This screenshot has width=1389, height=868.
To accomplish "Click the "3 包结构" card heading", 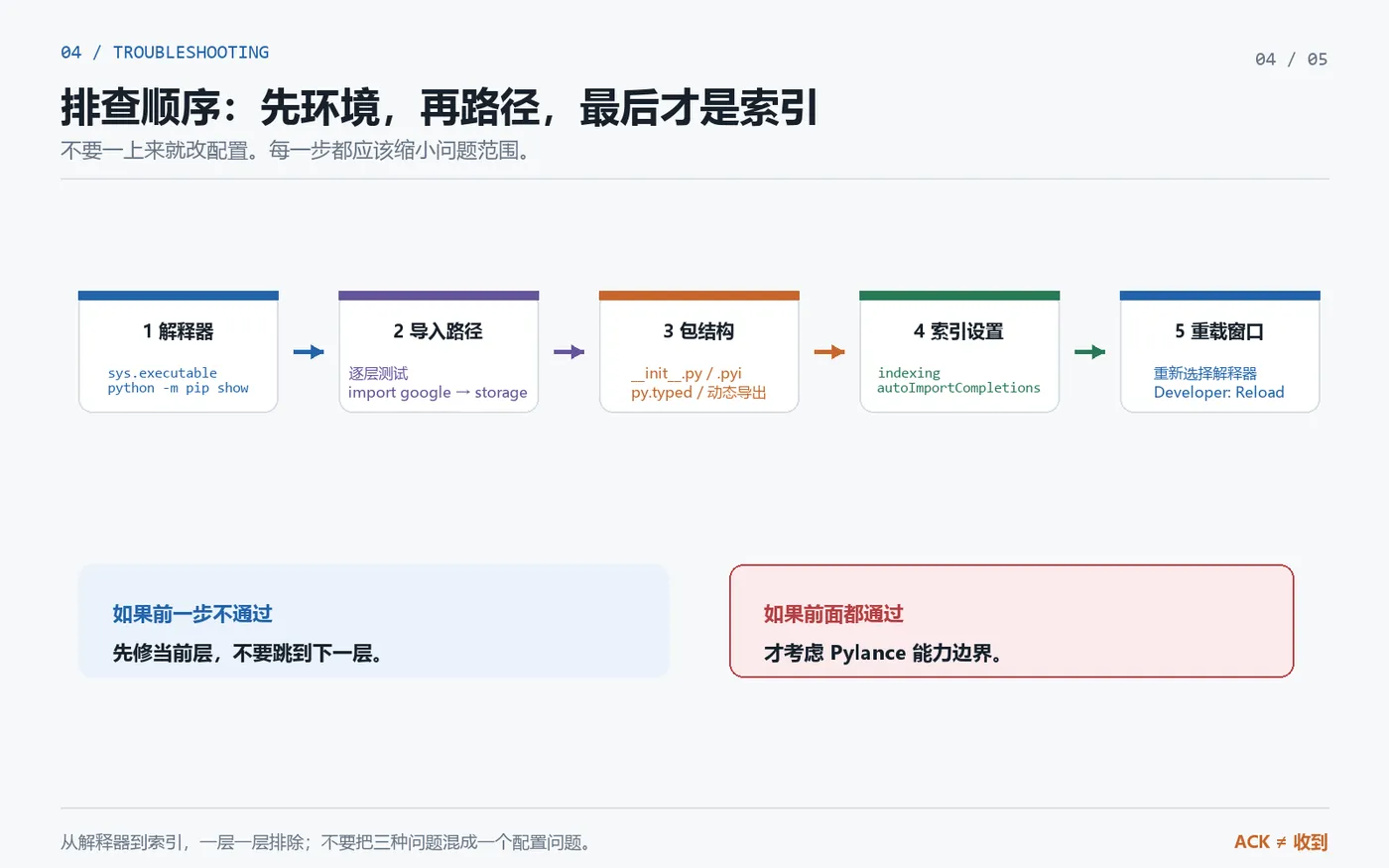I will (x=698, y=331).
